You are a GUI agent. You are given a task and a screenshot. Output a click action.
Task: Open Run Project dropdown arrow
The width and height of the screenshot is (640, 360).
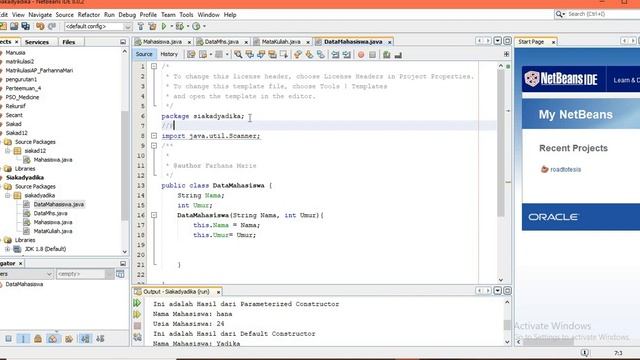coord(171,26)
